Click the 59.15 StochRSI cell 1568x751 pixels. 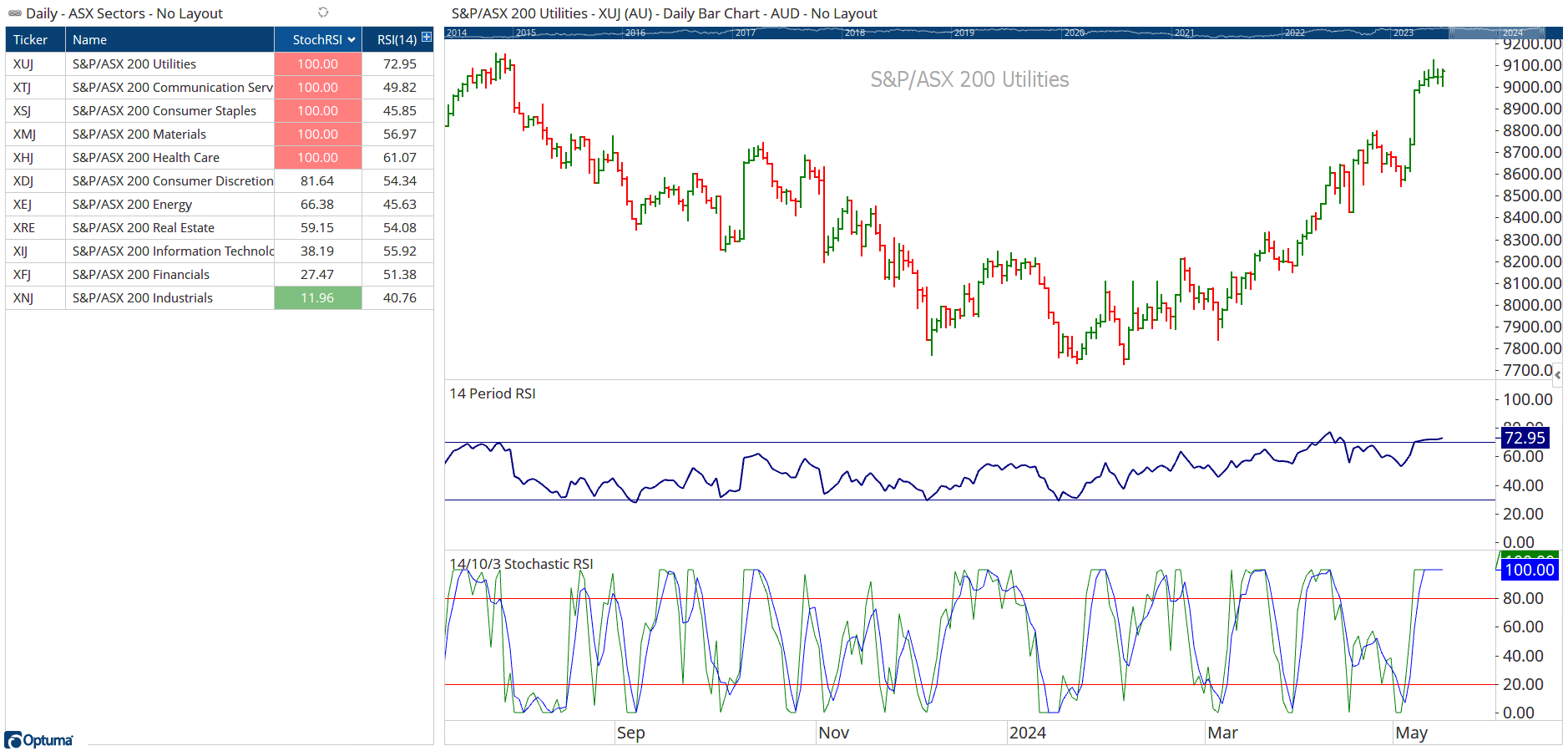318,227
